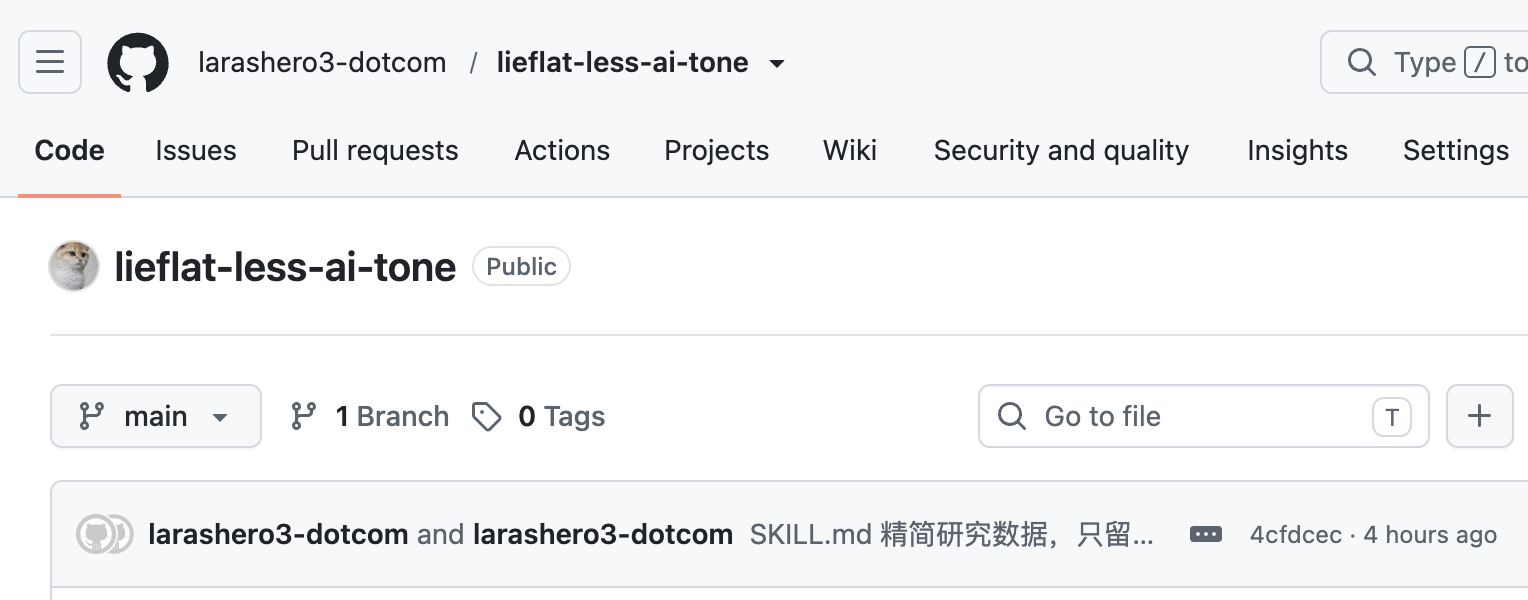Open the Security and quality tab
Image resolution: width=1528 pixels, height=600 pixels.
click(x=1061, y=150)
